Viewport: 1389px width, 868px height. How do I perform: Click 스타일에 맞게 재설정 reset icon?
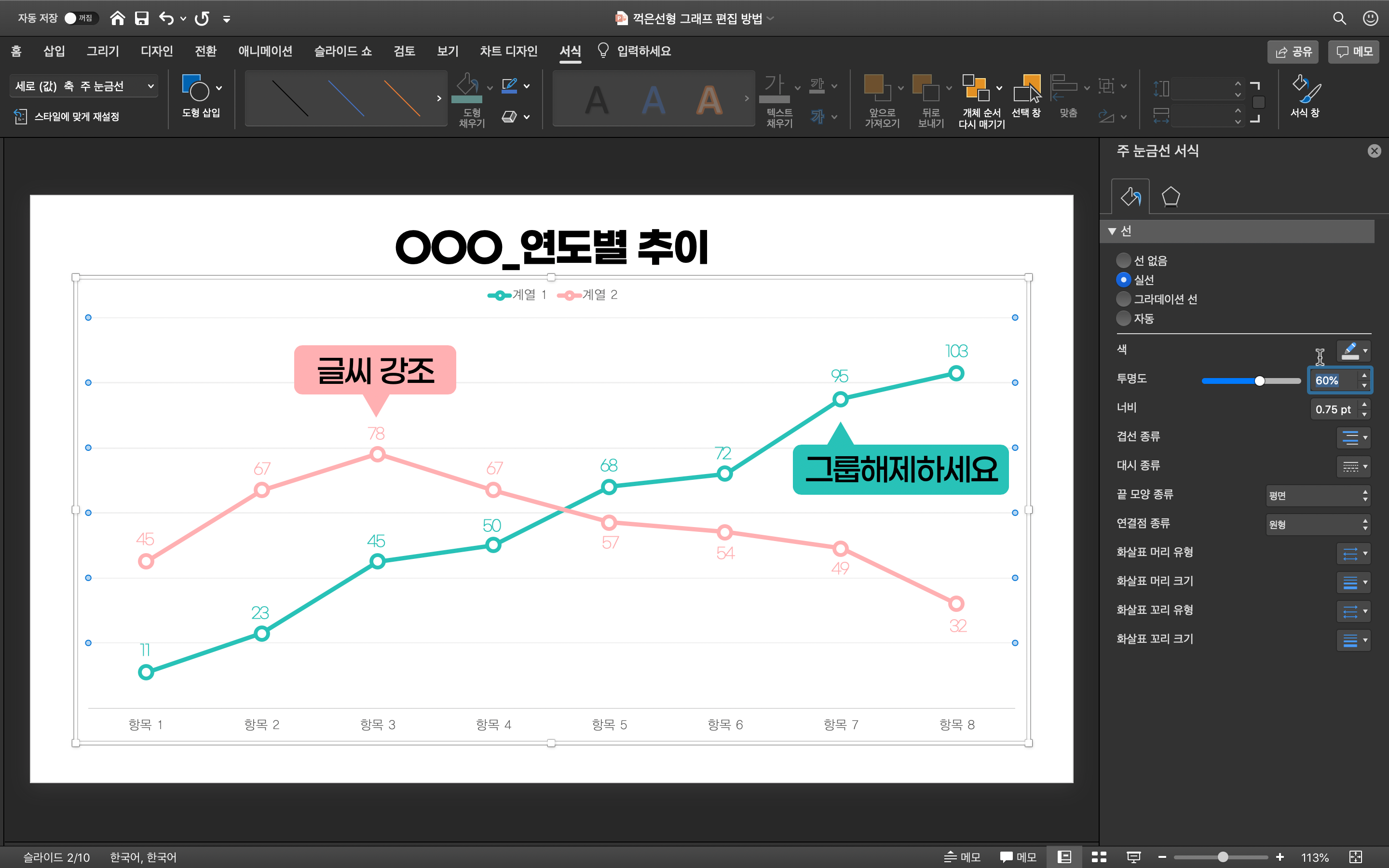[20, 117]
